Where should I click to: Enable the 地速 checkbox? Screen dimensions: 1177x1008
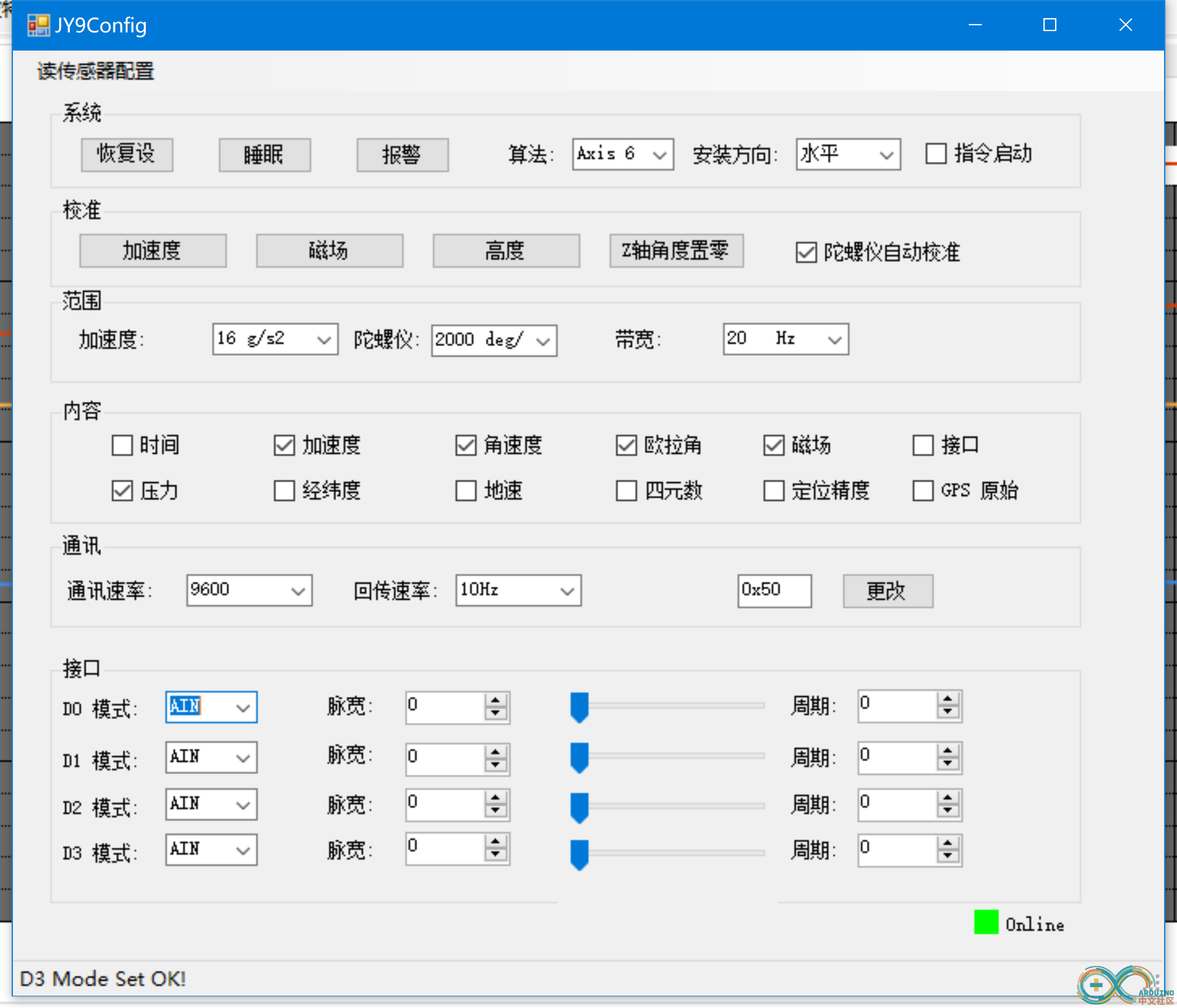pyautogui.click(x=466, y=491)
